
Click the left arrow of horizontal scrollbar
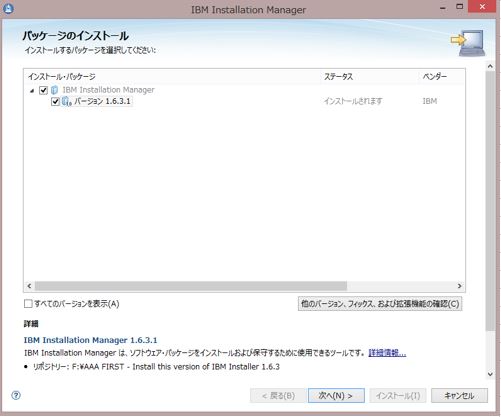tap(29, 286)
